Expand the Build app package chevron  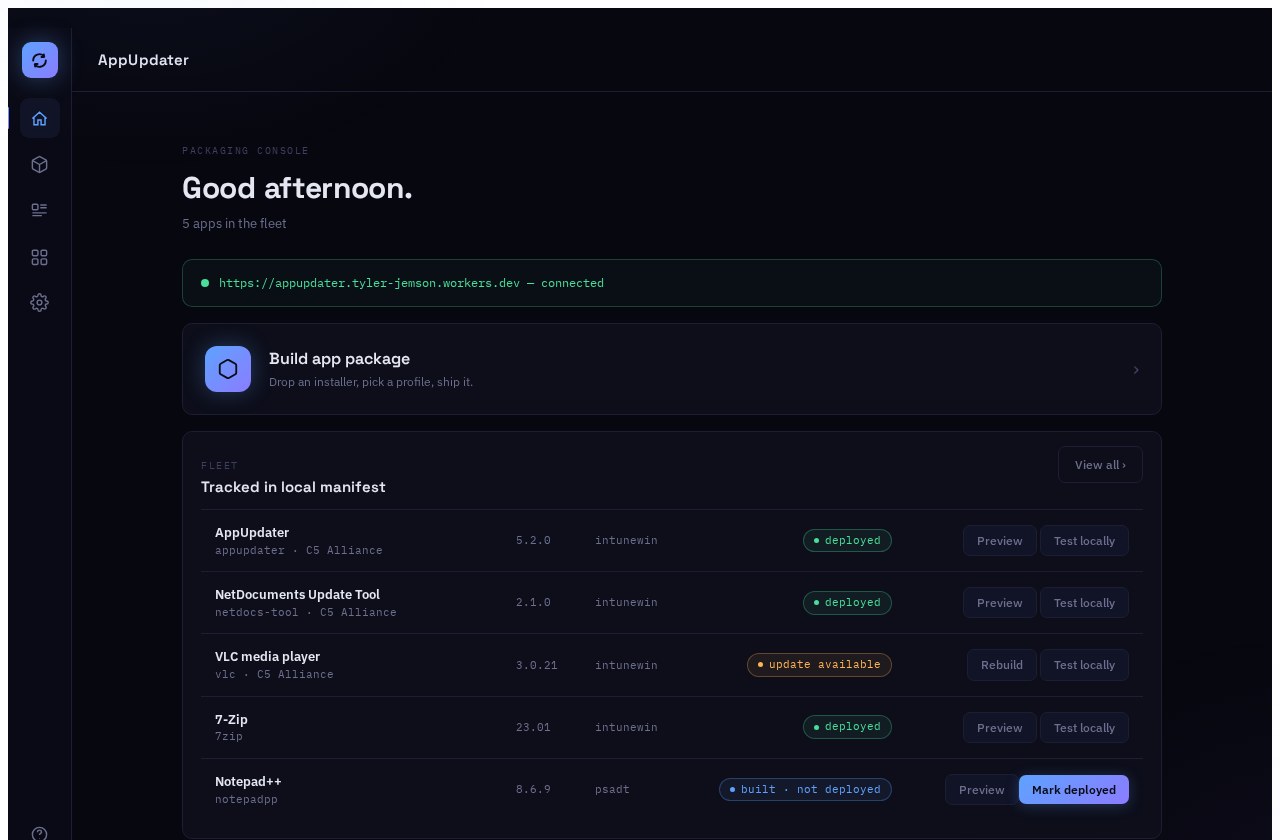[1136, 370]
